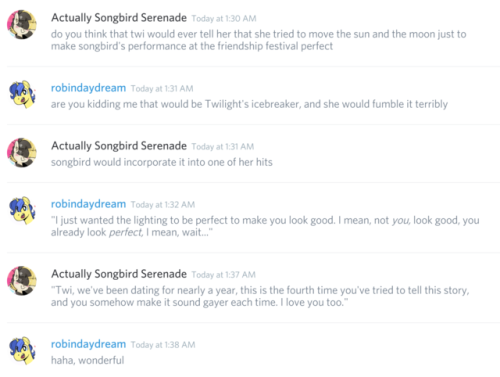Open the robindaydream username at 1:38 AM
This screenshot has height=377, width=500.
88,344
